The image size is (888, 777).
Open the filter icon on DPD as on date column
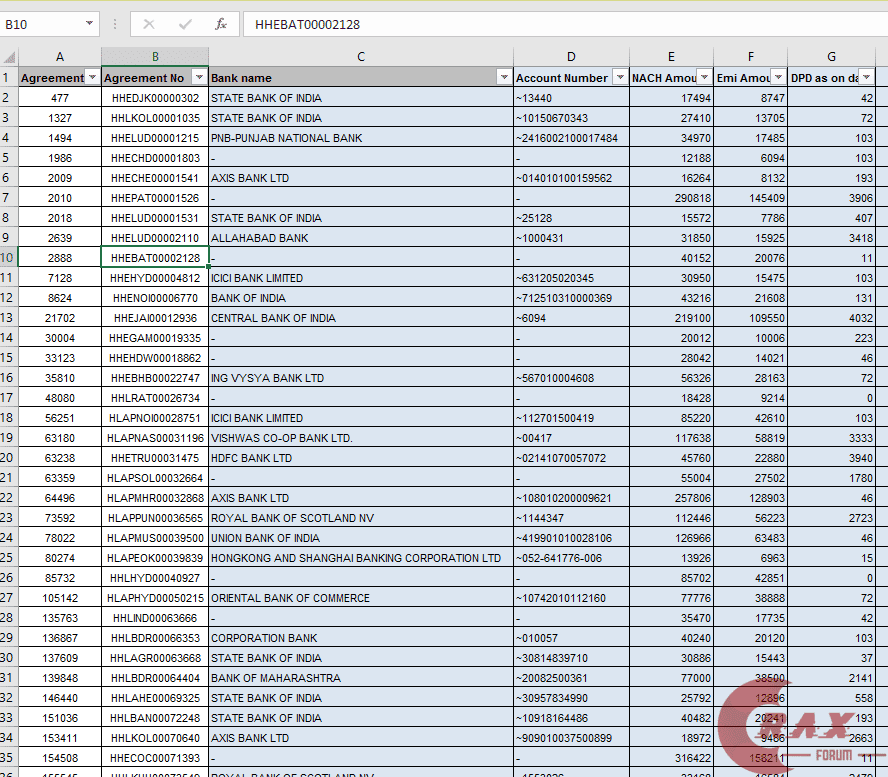866,77
